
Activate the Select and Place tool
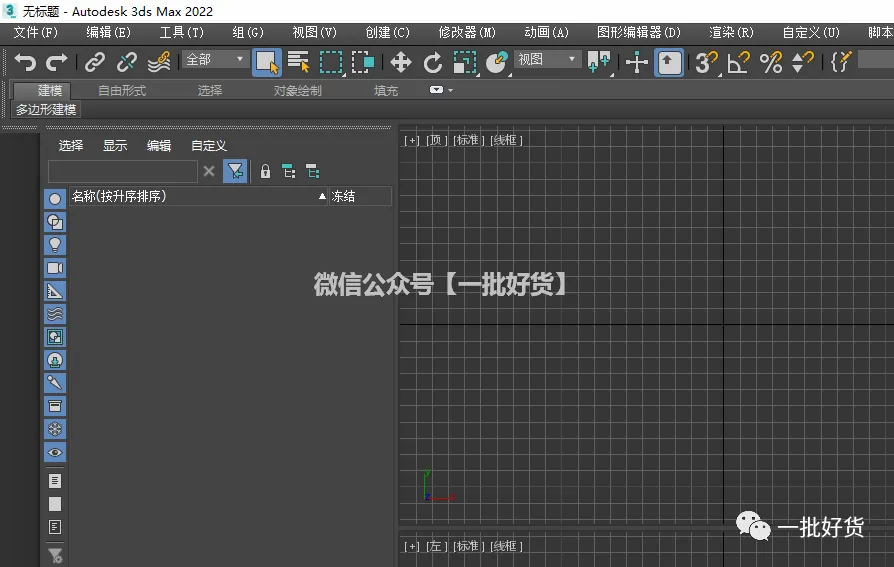click(497, 62)
